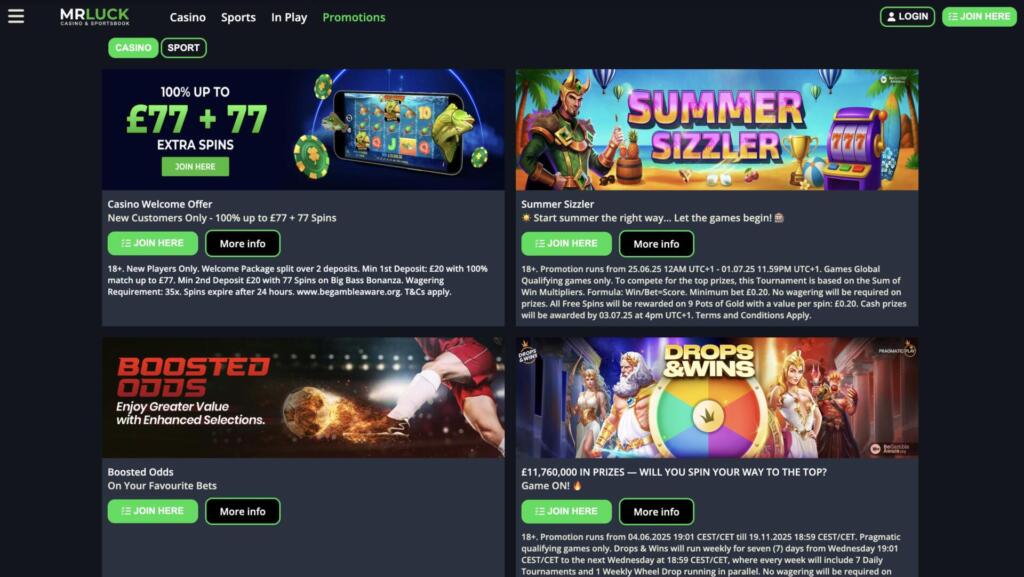Viewport: 1024px width, 577px height.
Task: Toggle the Sport promotions filter
Action: tap(184, 48)
